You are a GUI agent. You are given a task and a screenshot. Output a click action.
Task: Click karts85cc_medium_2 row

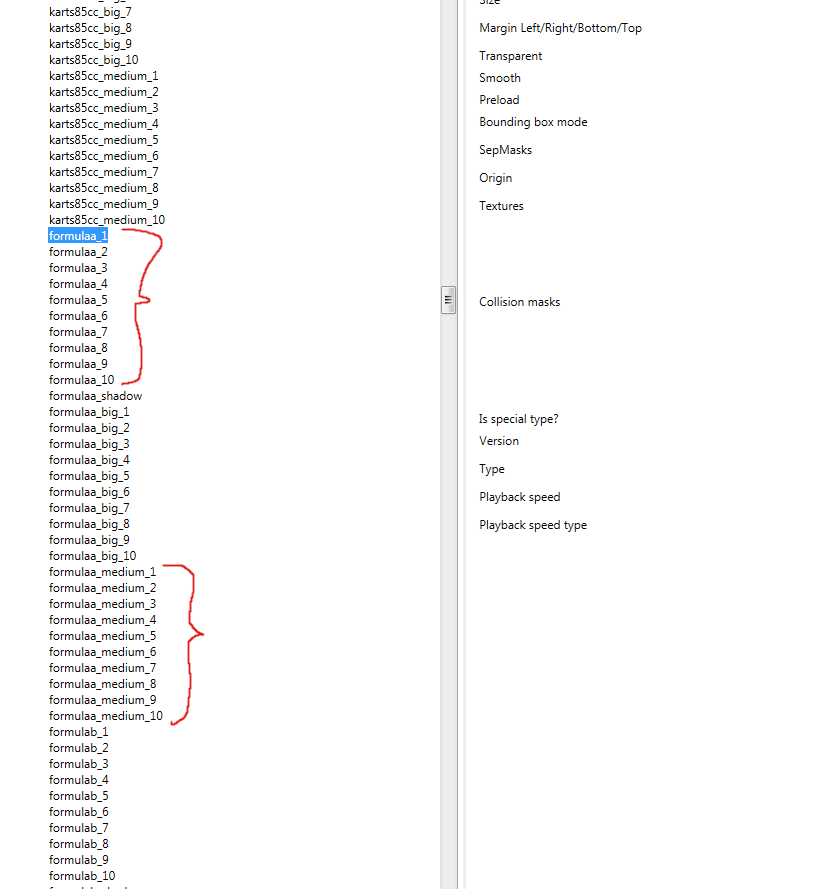(x=104, y=92)
